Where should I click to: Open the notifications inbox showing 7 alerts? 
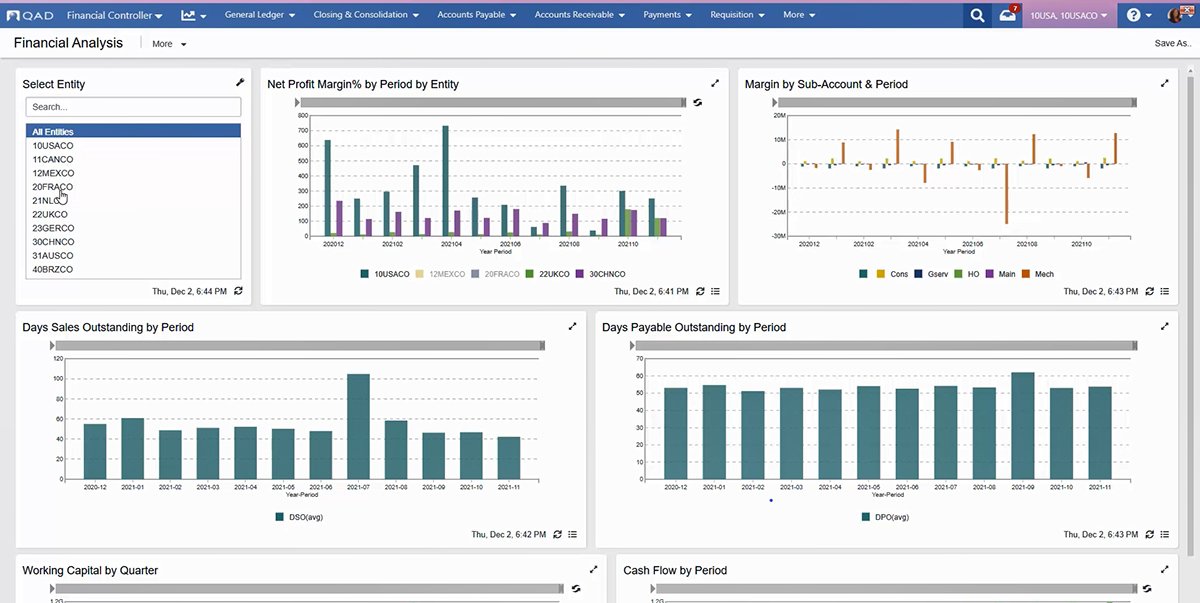1008,15
